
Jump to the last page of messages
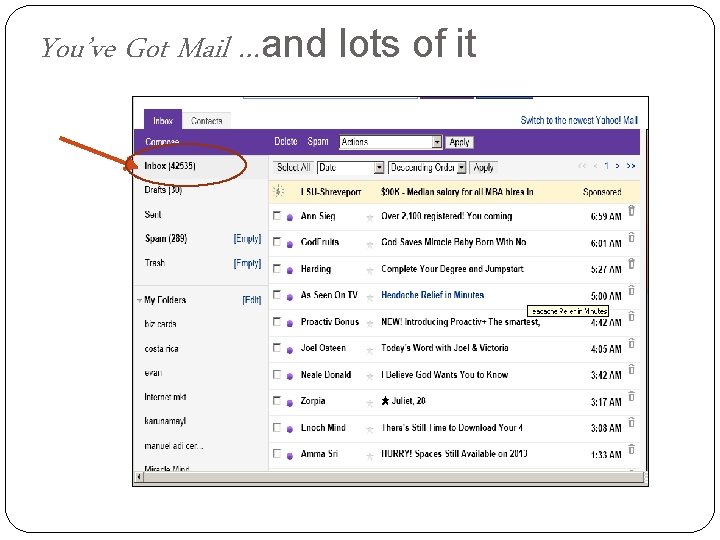[x=631, y=166]
